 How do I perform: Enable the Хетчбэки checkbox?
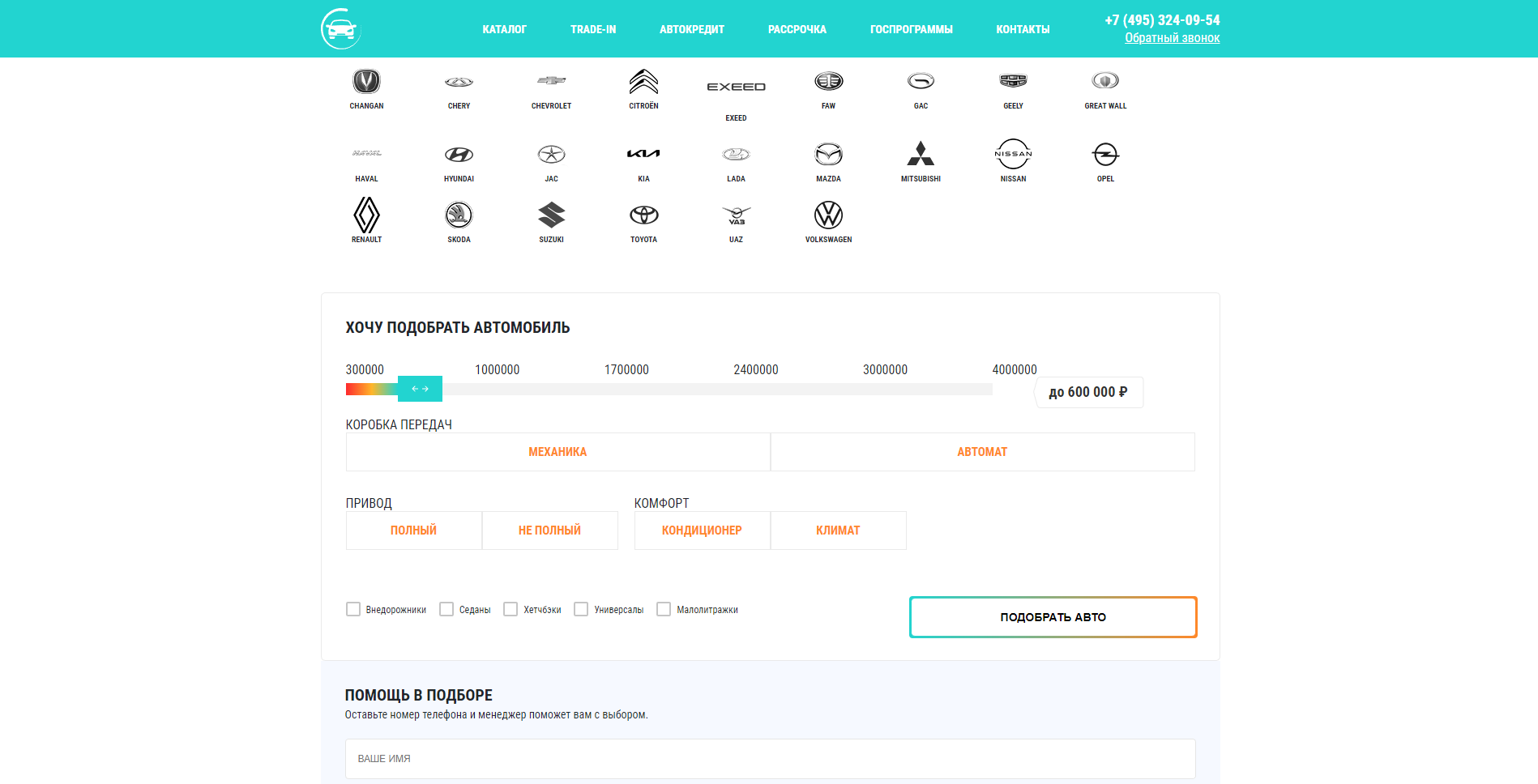511,609
